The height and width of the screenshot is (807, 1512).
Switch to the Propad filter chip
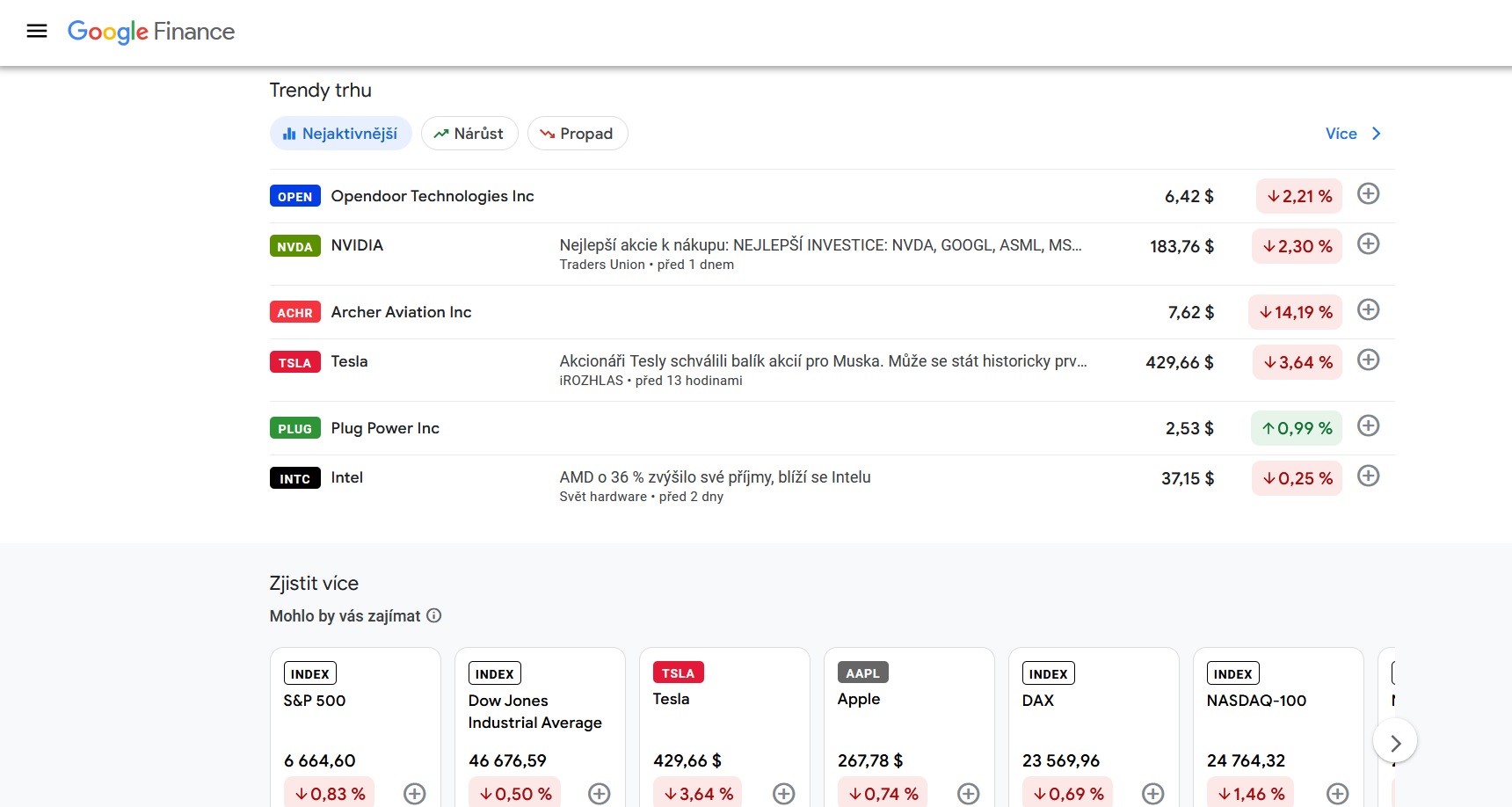click(x=577, y=134)
